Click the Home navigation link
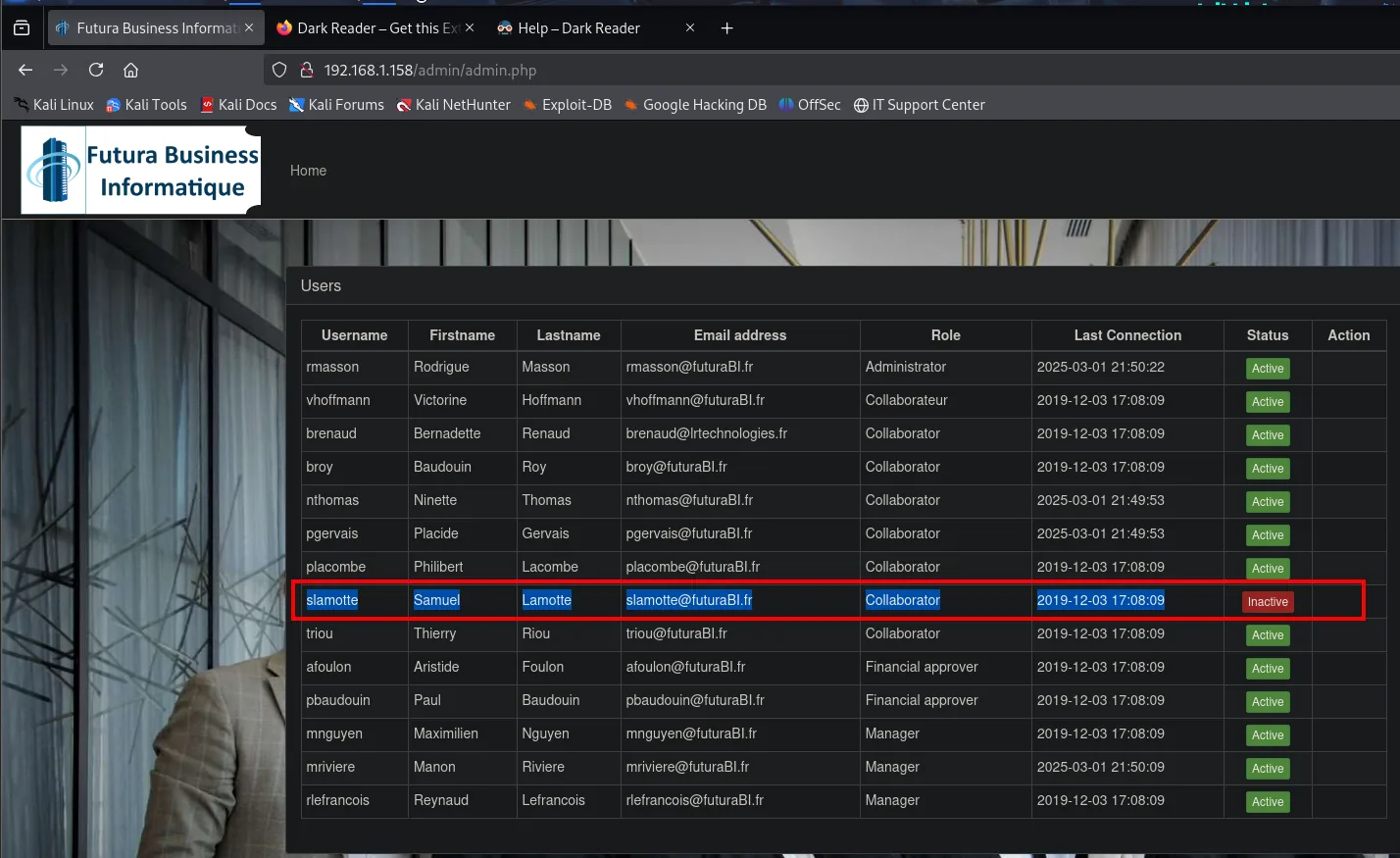The width and height of the screenshot is (1400, 858). coord(308,171)
